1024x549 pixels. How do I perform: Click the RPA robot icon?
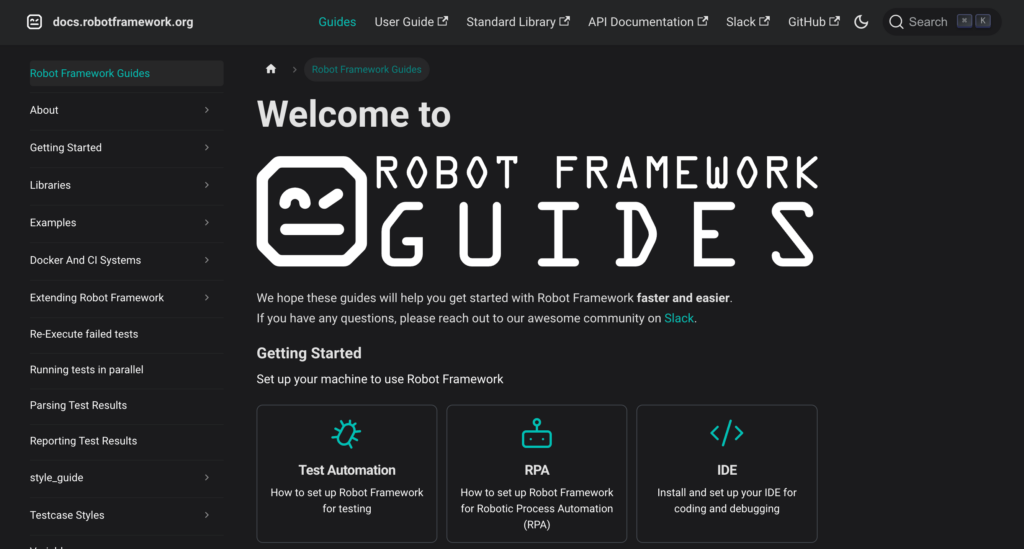pos(537,433)
